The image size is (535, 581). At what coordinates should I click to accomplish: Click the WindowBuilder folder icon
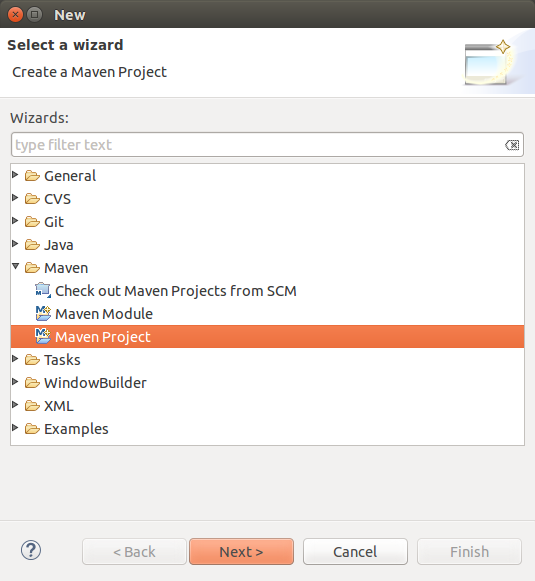tap(32, 383)
